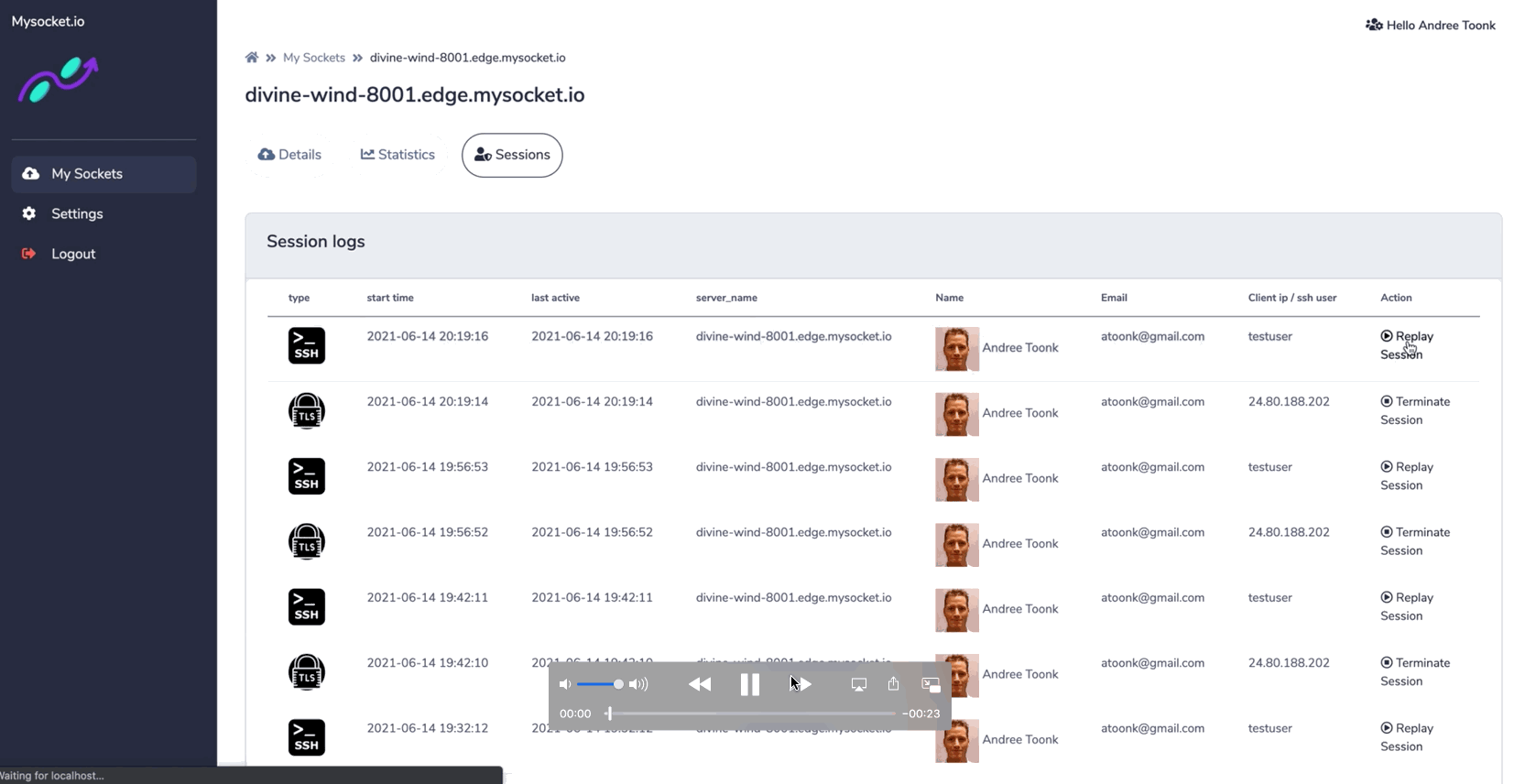
Task: Click the 'server_name' column header
Action: coord(726,298)
